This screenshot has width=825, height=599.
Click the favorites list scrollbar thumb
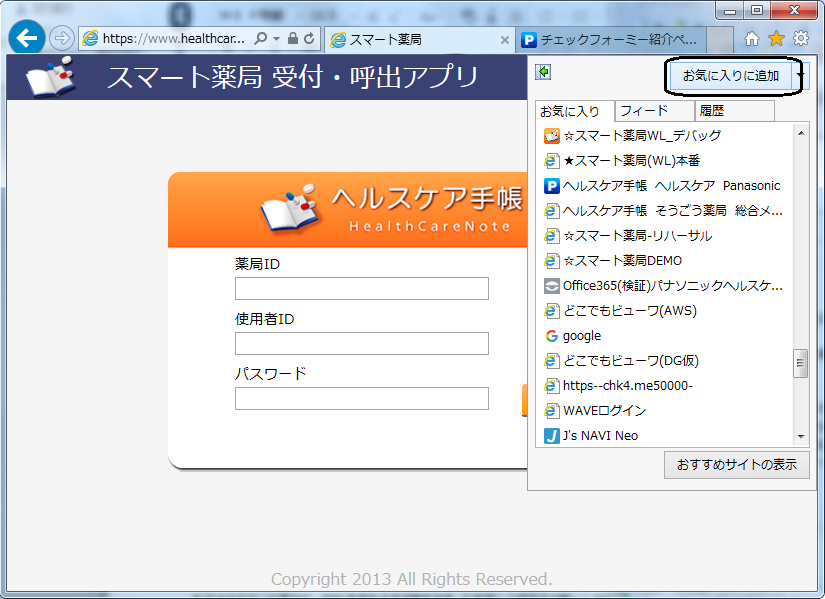point(800,363)
